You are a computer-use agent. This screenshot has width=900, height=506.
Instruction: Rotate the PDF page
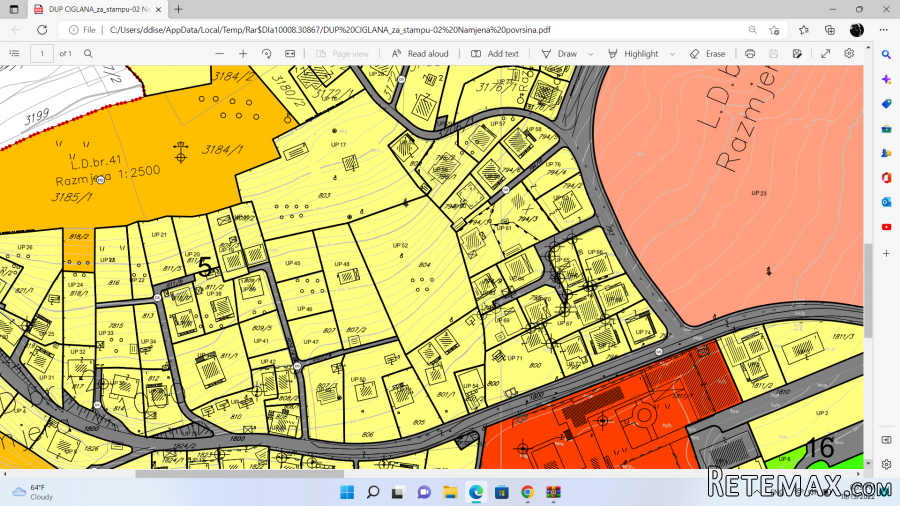coord(266,53)
